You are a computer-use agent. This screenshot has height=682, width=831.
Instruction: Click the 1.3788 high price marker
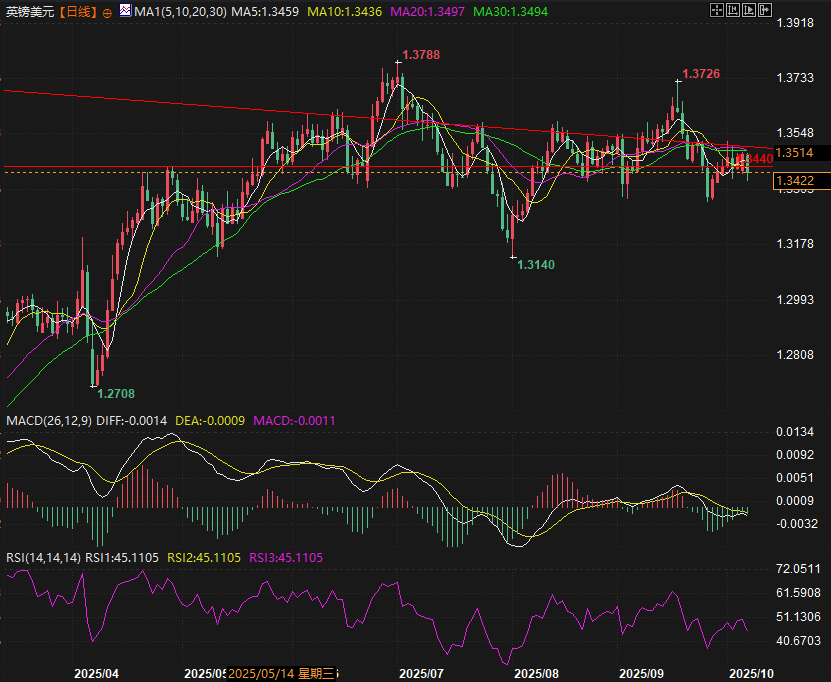click(421, 55)
